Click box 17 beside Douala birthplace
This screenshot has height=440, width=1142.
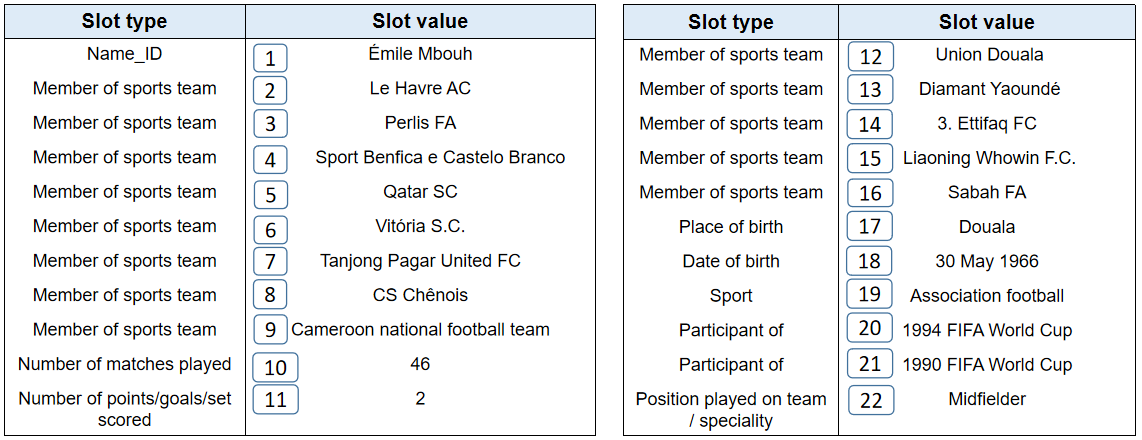pyautogui.click(x=870, y=227)
